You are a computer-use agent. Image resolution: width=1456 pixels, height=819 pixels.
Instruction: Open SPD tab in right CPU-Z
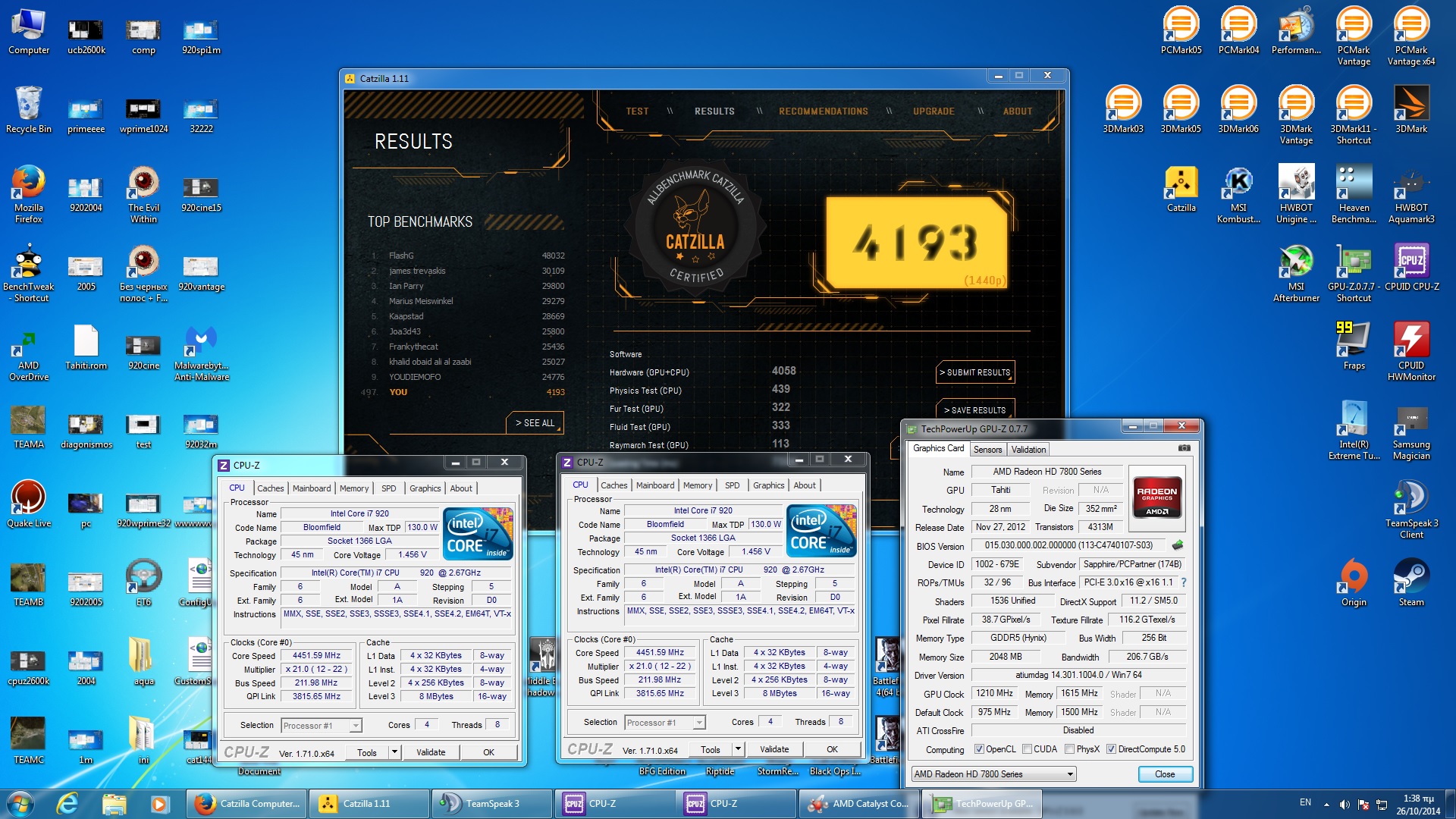(x=732, y=485)
